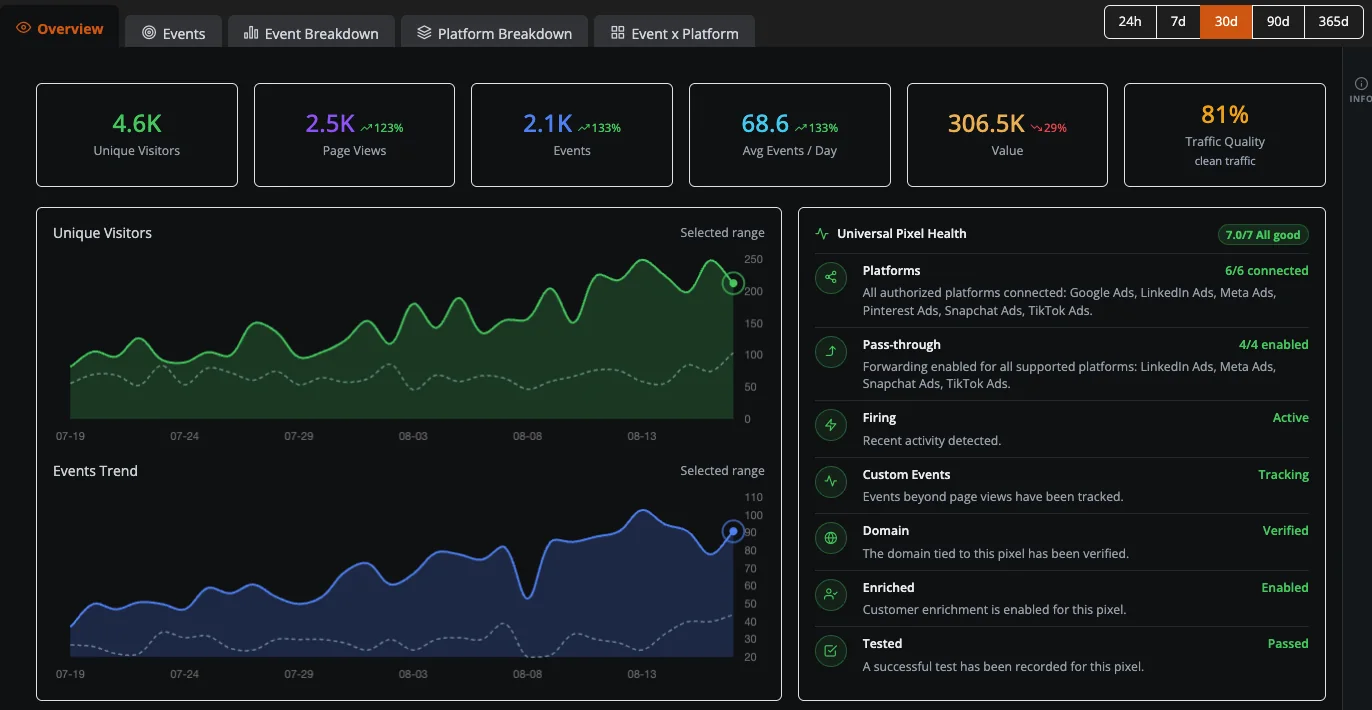This screenshot has width=1372, height=710.
Task: Click the Tracking status text
Action: click(x=1283, y=475)
